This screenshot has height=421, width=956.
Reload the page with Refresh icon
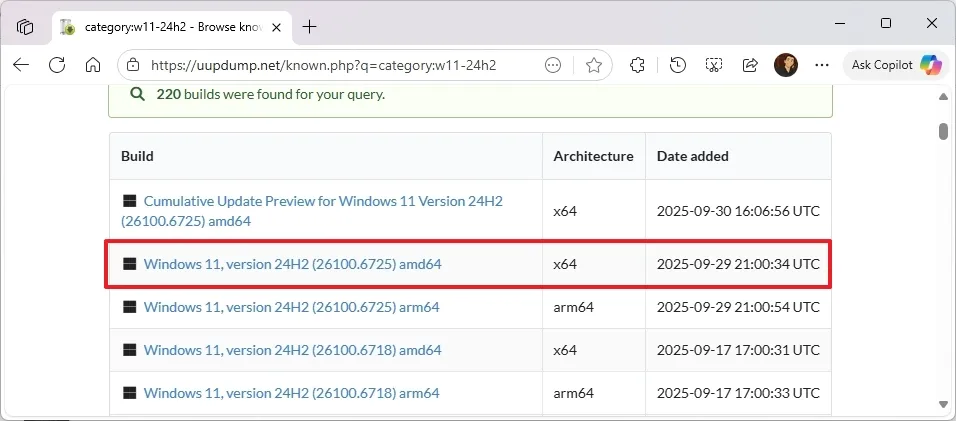point(57,65)
